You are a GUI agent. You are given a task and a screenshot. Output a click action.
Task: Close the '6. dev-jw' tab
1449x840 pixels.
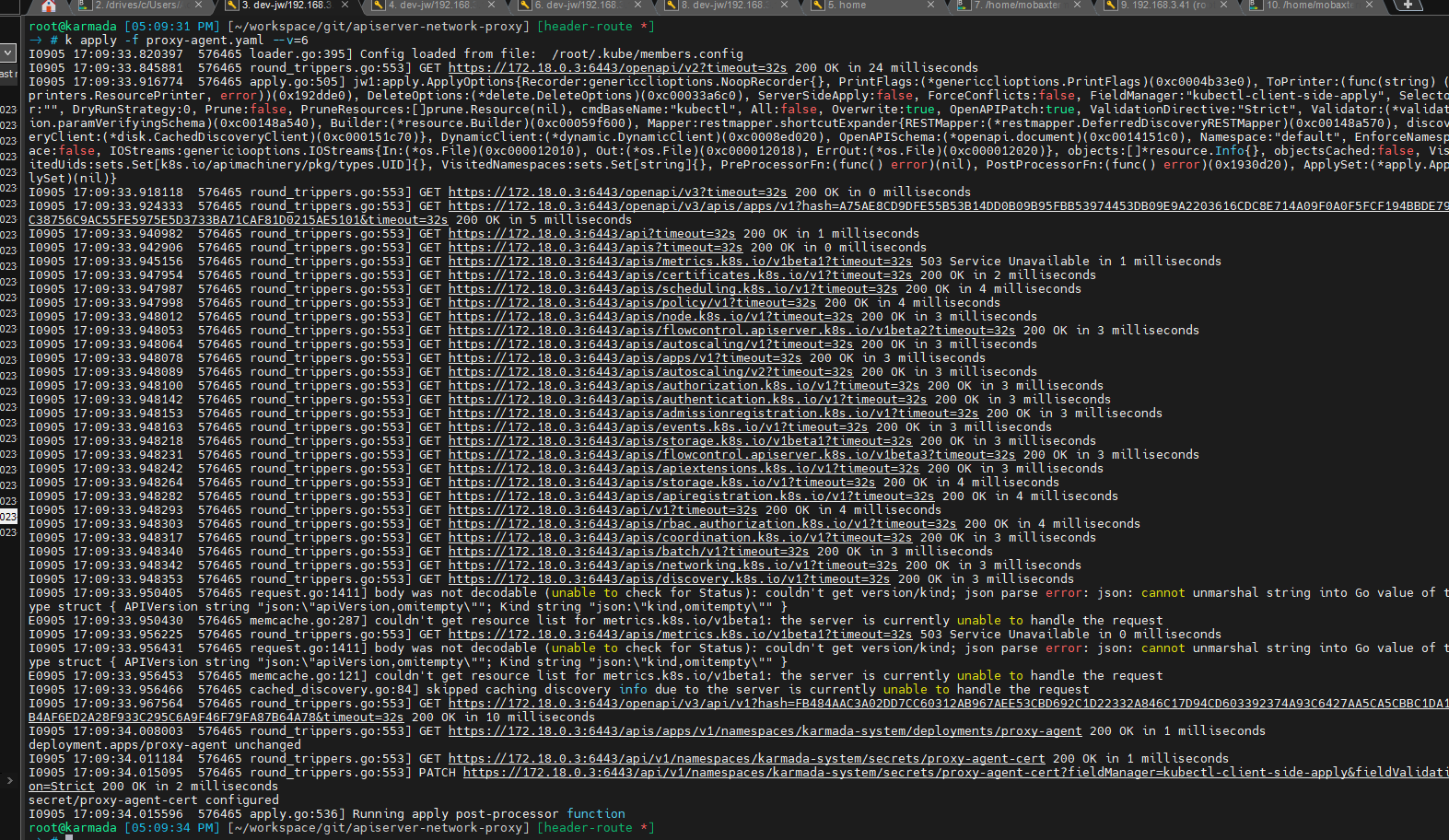pos(638,5)
